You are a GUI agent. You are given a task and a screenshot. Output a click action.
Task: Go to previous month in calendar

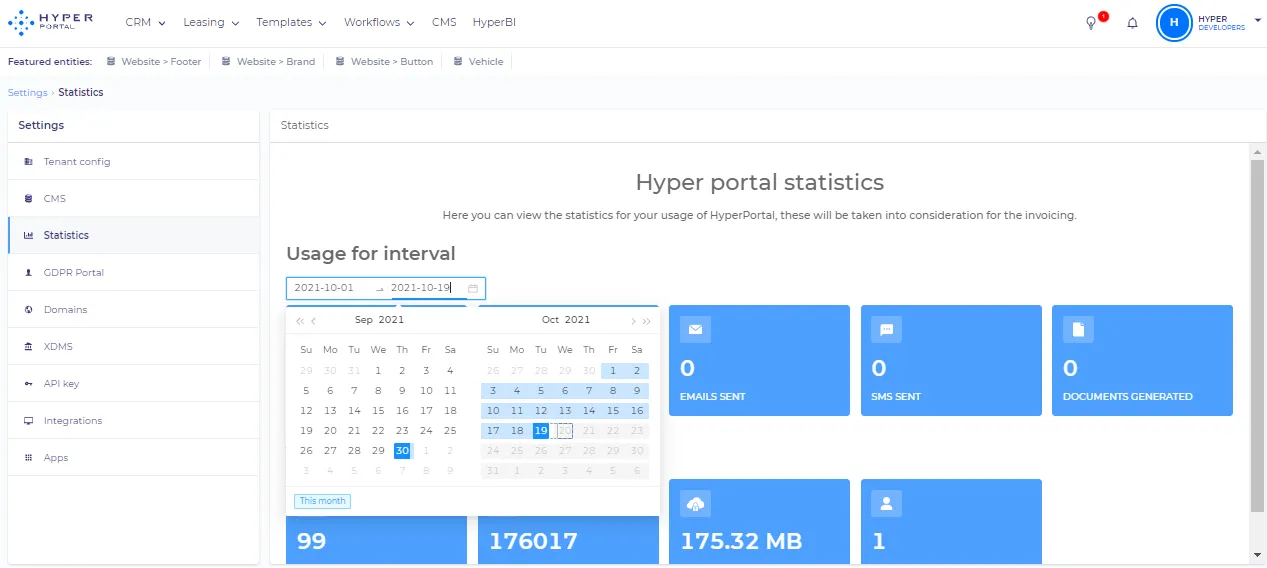click(x=314, y=321)
